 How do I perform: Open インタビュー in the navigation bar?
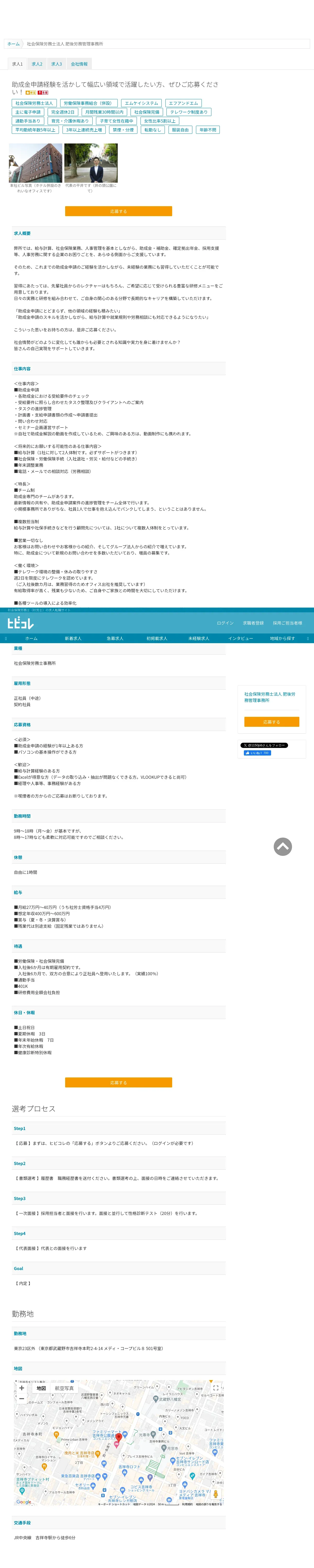(241, 638)
